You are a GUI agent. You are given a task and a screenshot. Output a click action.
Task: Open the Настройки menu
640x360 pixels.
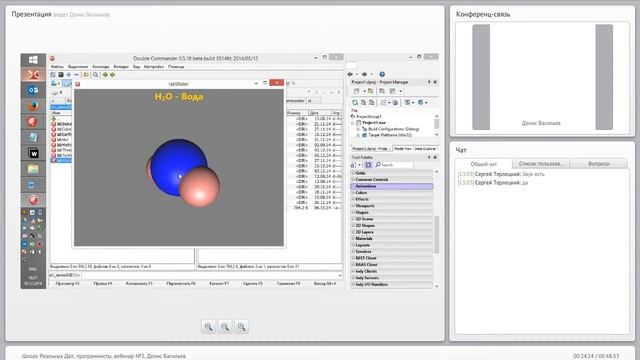tap(153, 67)
